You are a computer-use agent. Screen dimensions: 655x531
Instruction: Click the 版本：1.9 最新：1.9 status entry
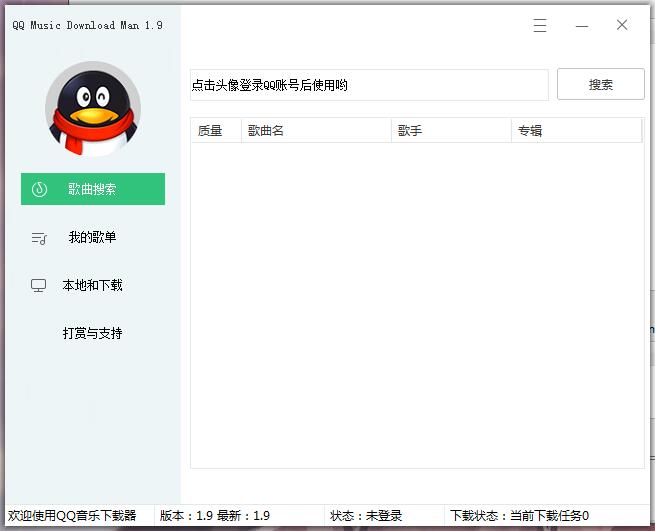coord(215,516)
